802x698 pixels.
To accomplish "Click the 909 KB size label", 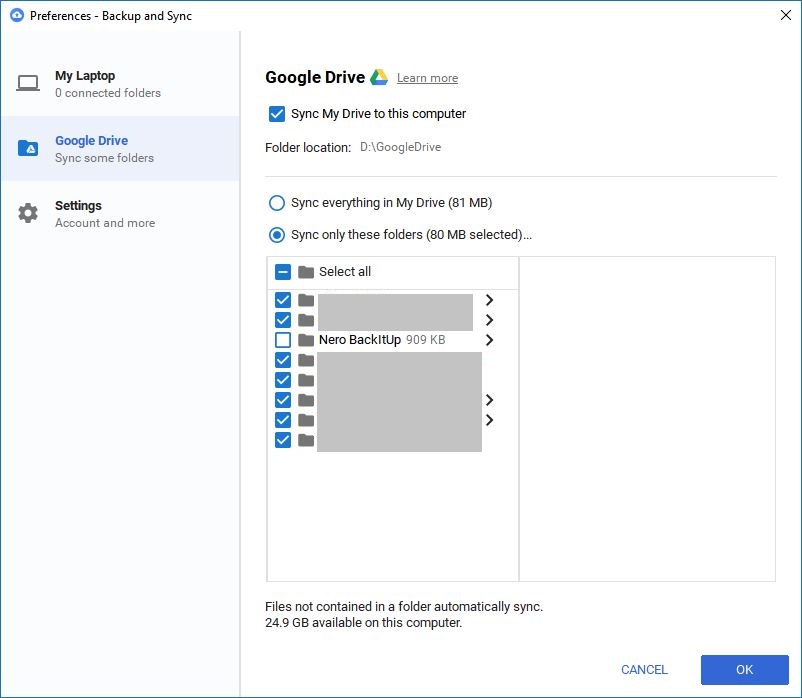I will click(426, 340).
